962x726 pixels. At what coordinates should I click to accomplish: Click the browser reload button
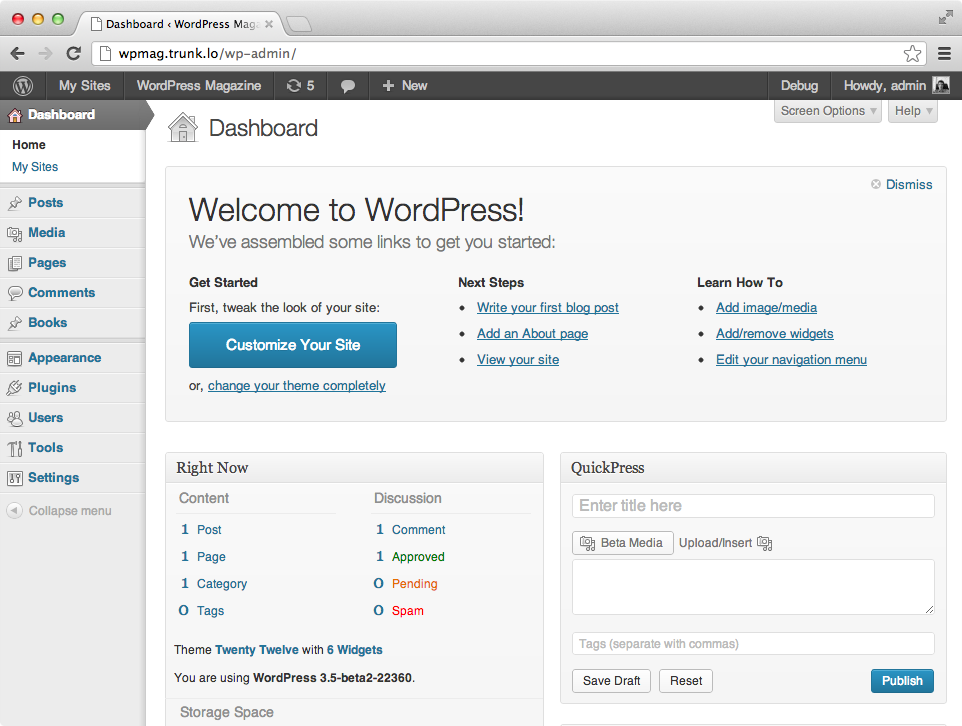(x=73, y=54)
